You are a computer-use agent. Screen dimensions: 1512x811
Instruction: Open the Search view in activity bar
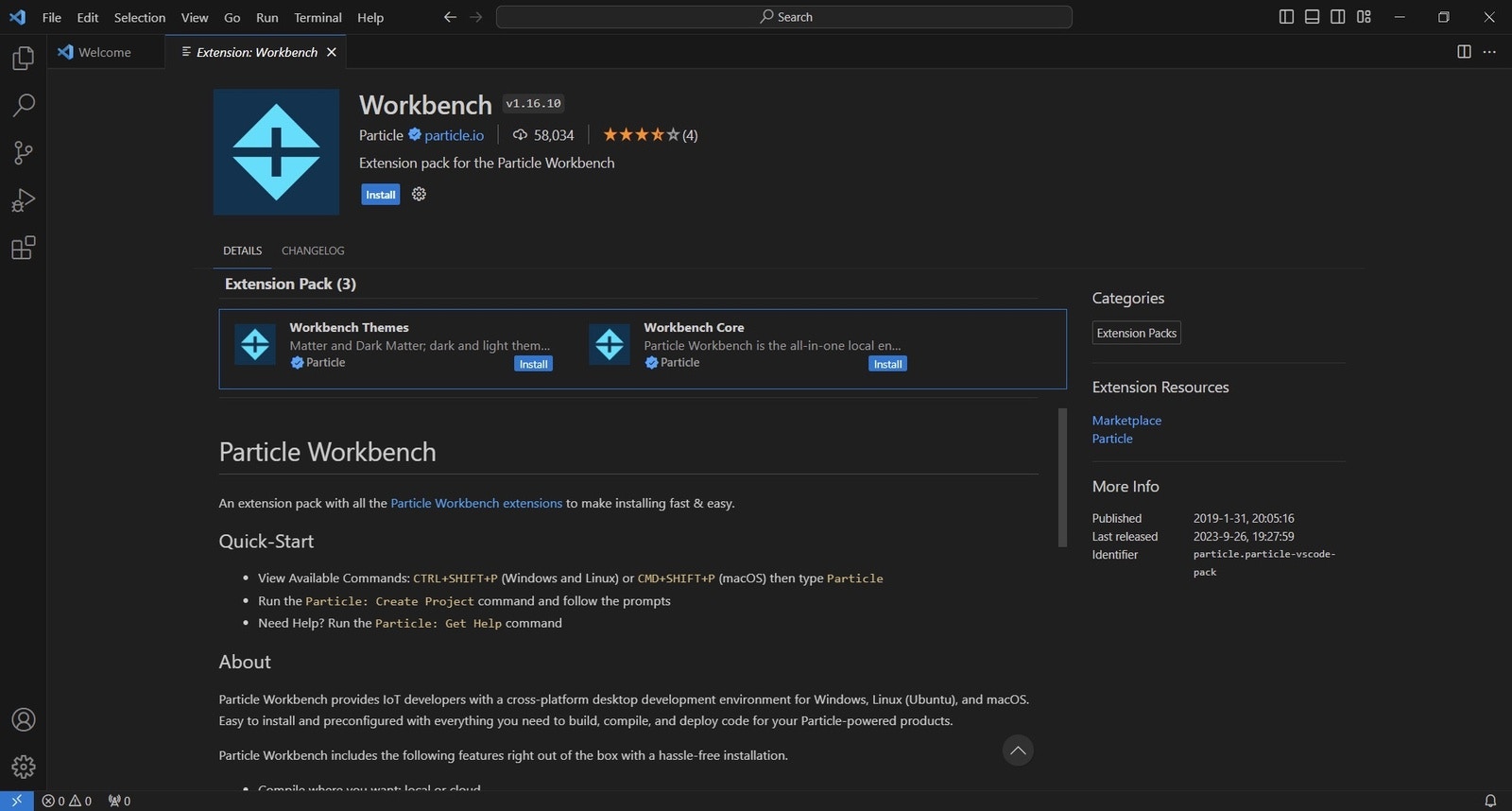pos(23,105)
